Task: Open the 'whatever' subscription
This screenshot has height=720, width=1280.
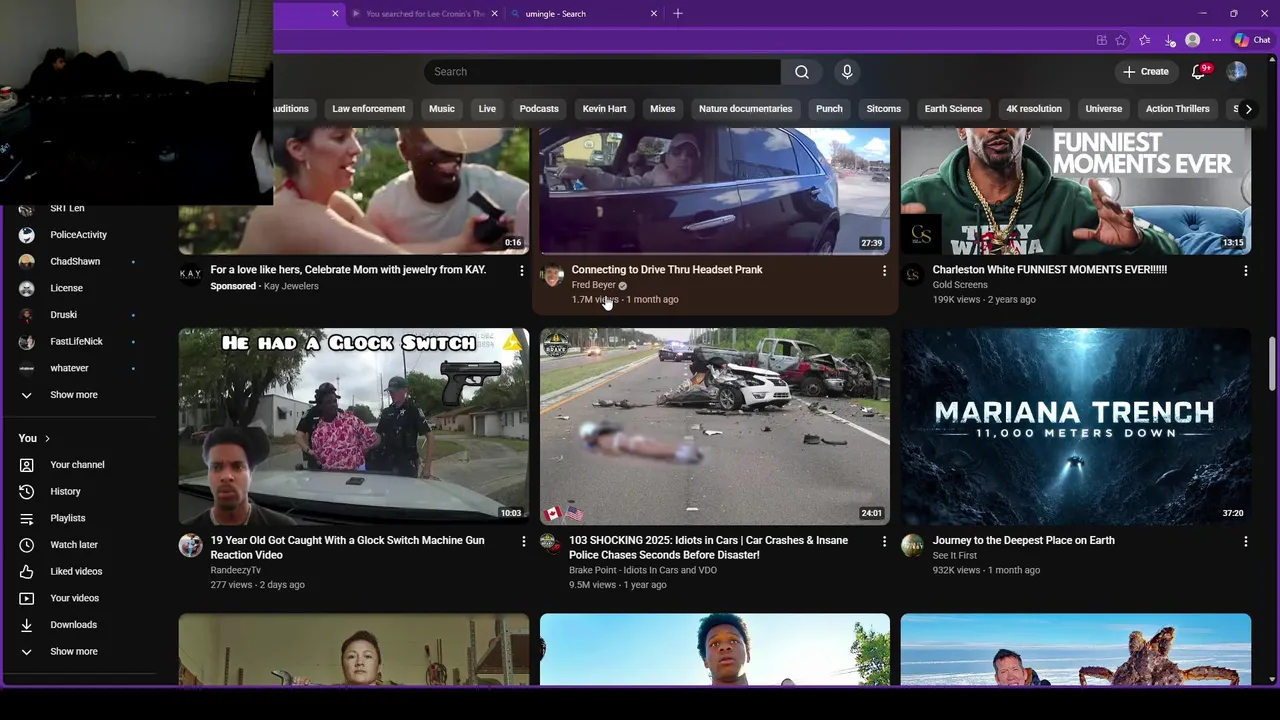Action: click(69, 368)
